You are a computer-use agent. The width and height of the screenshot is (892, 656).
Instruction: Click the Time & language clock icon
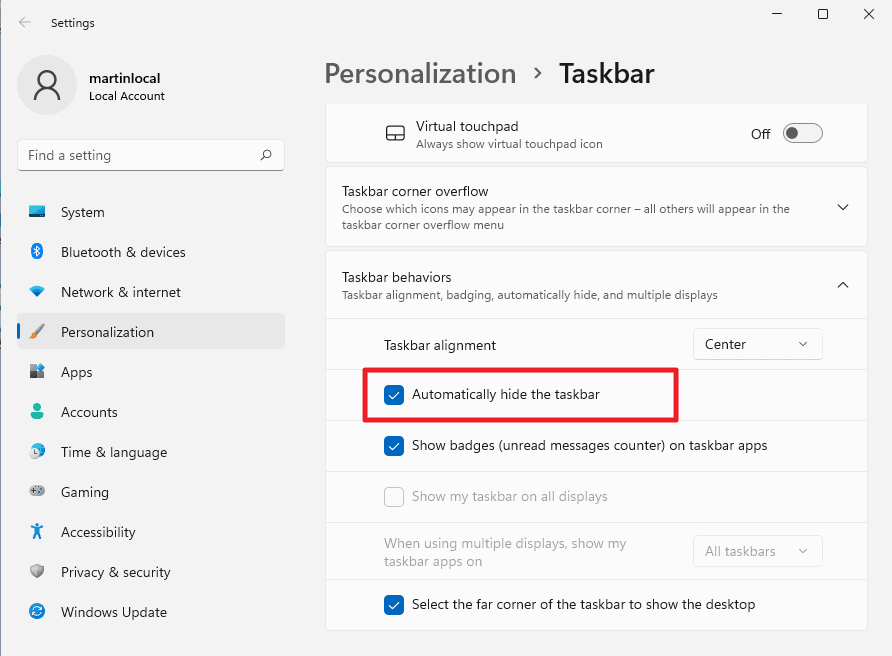(x=37, y=452)
